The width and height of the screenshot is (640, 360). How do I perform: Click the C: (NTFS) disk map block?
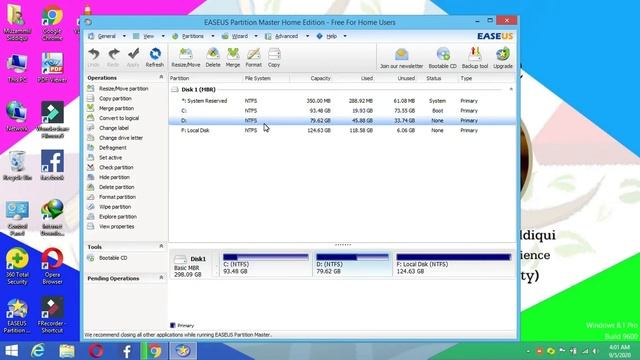tap(266, 264)
